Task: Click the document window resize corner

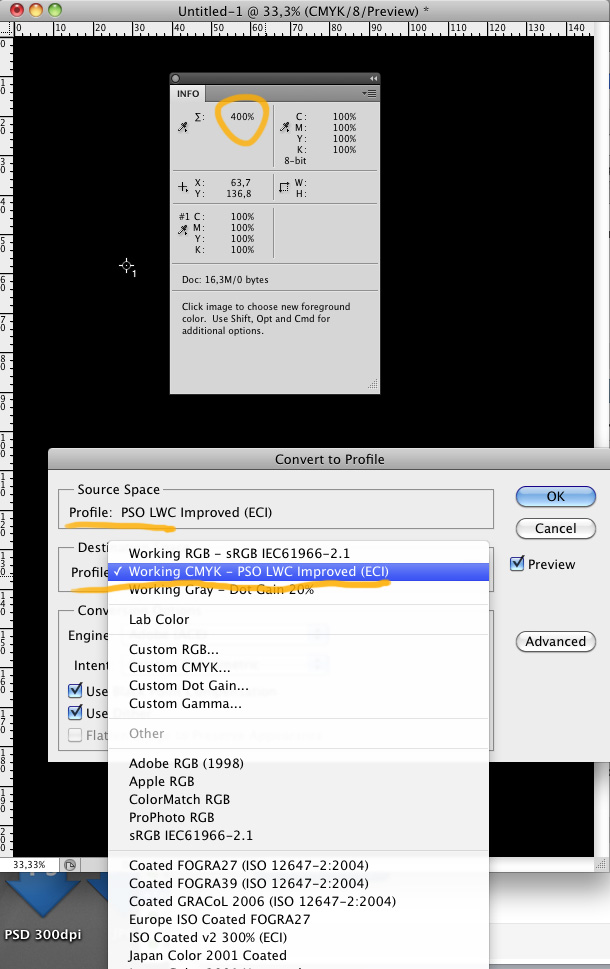Action: tap(599, 865)
